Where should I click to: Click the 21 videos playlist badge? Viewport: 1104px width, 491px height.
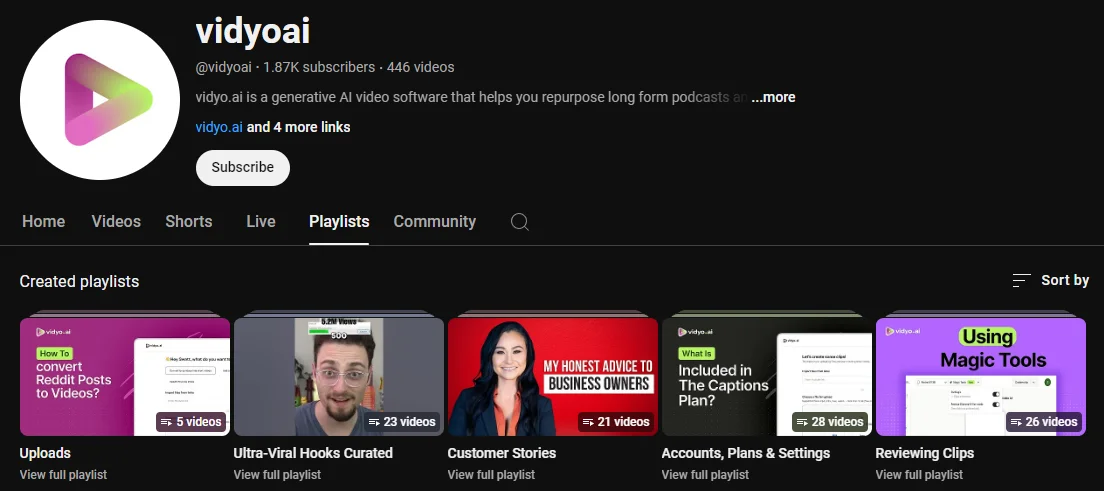(616, 422)
